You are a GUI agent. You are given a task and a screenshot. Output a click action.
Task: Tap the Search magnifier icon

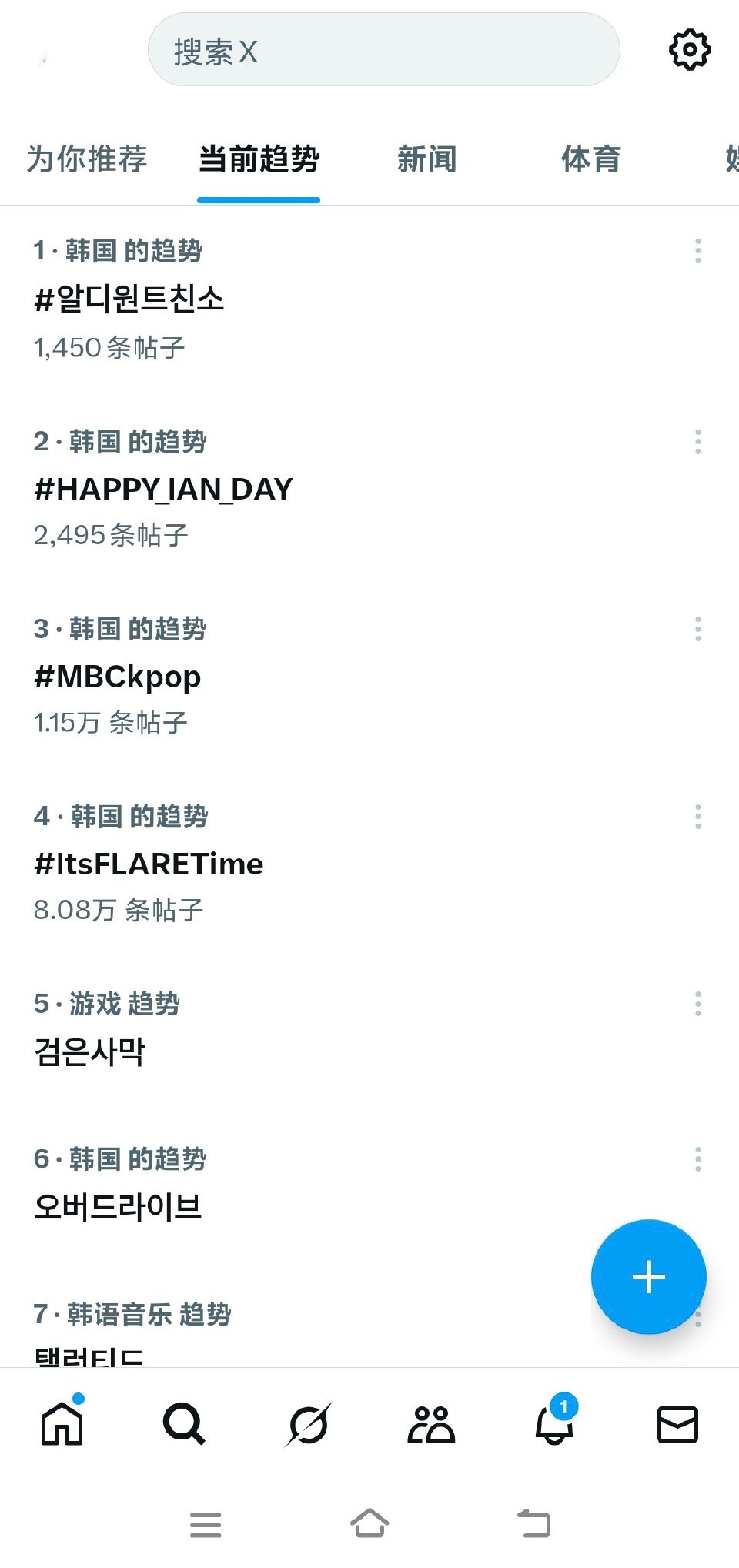pyautogui.click(x=184, y=1424)
